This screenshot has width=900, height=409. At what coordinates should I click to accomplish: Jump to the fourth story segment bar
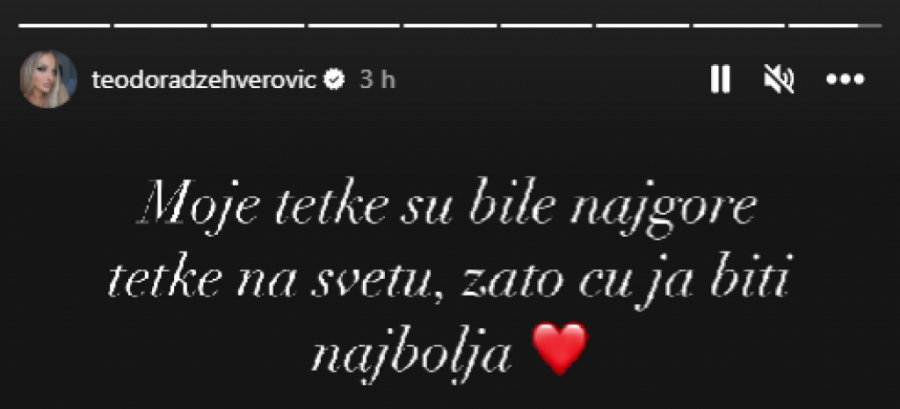[354, 25]
